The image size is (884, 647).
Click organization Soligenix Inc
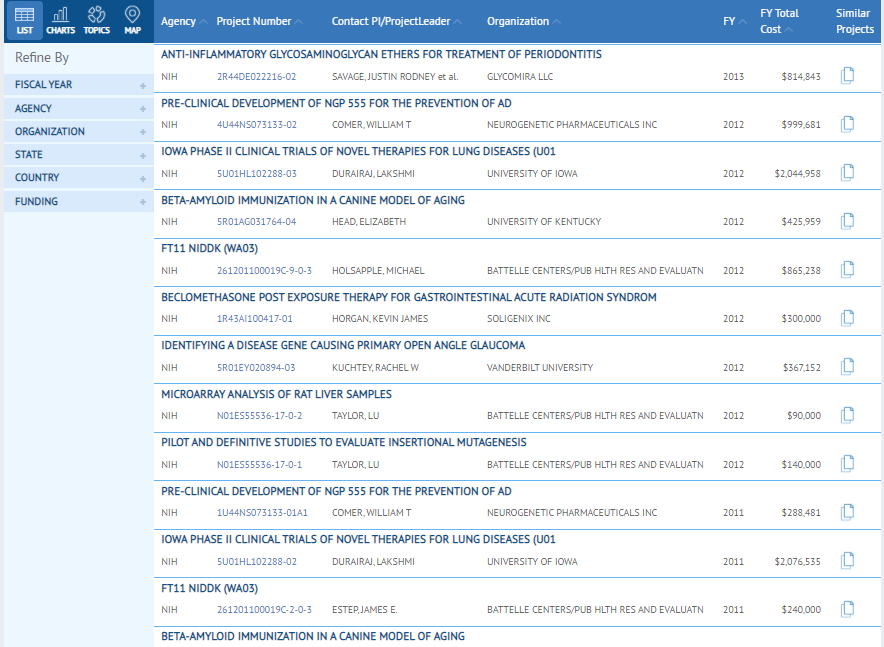519,318
